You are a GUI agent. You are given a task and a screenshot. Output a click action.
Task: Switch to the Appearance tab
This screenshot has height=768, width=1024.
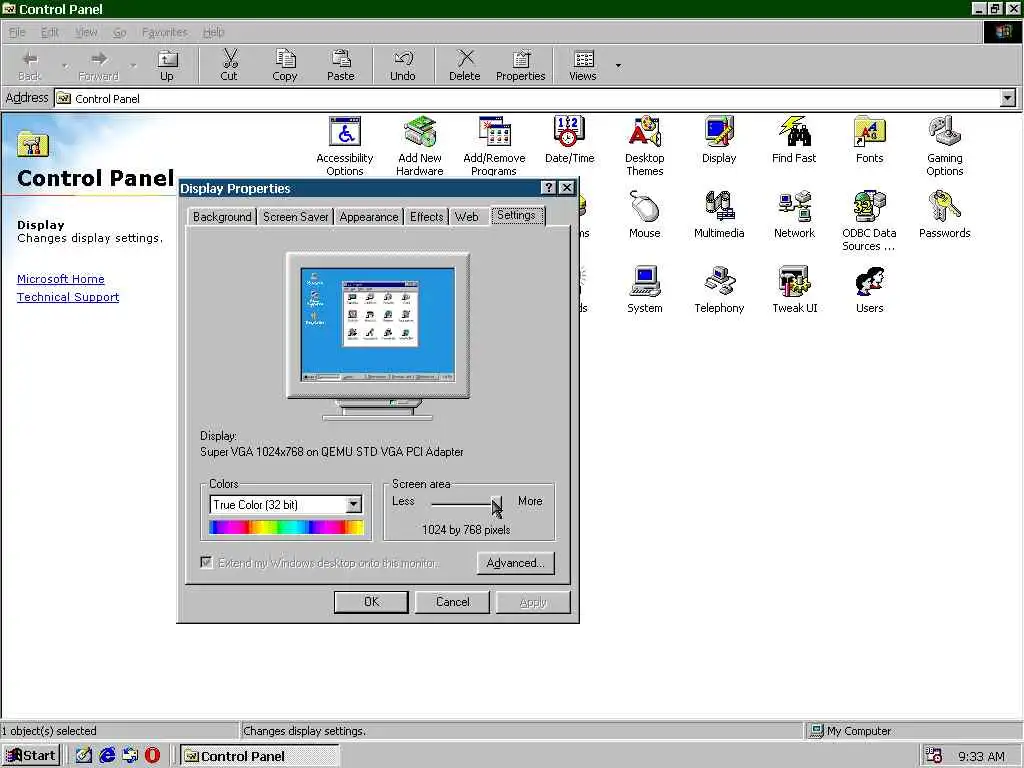(369, 217)
